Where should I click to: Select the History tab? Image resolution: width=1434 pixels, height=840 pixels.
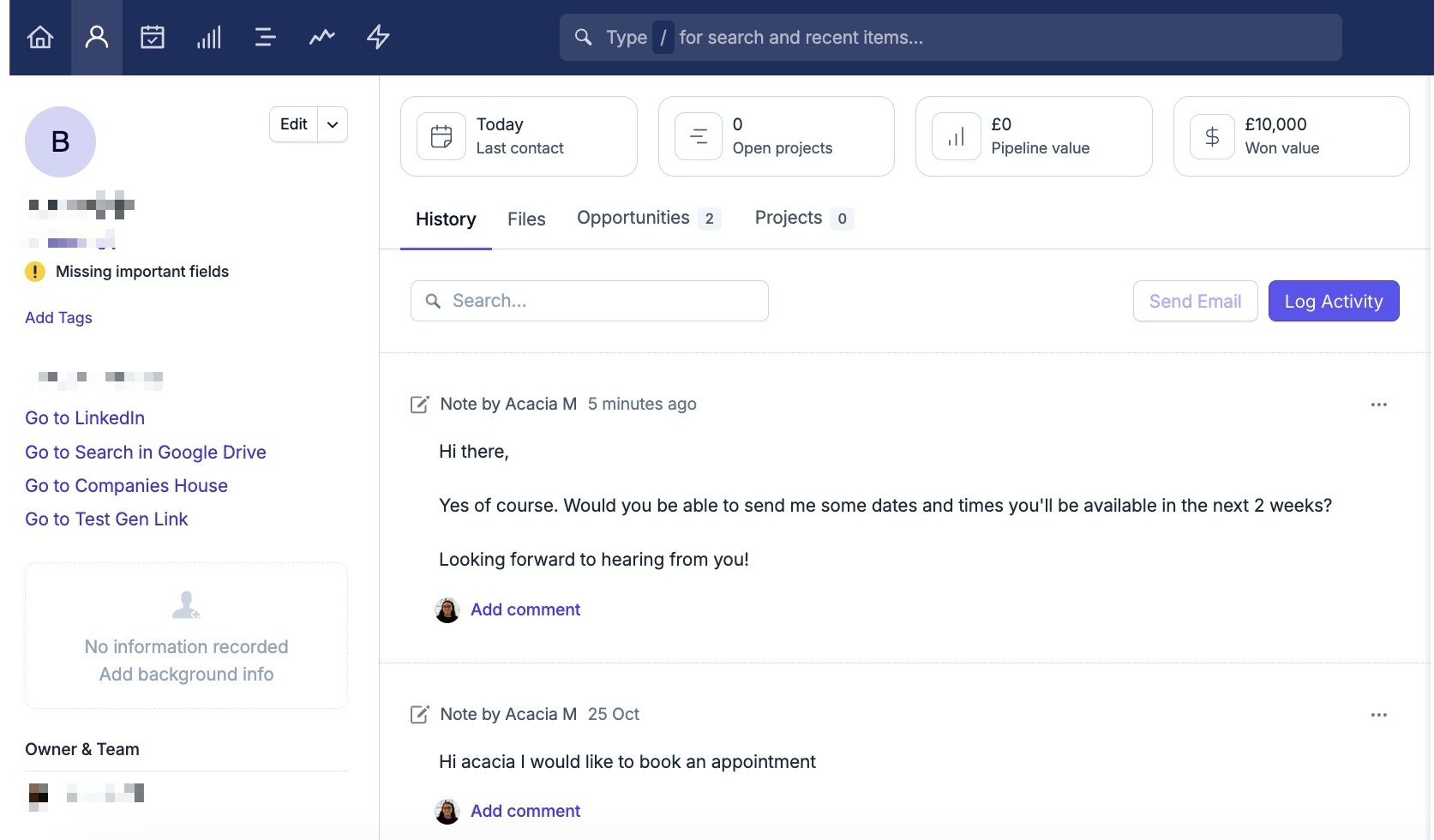pos(446,219)
